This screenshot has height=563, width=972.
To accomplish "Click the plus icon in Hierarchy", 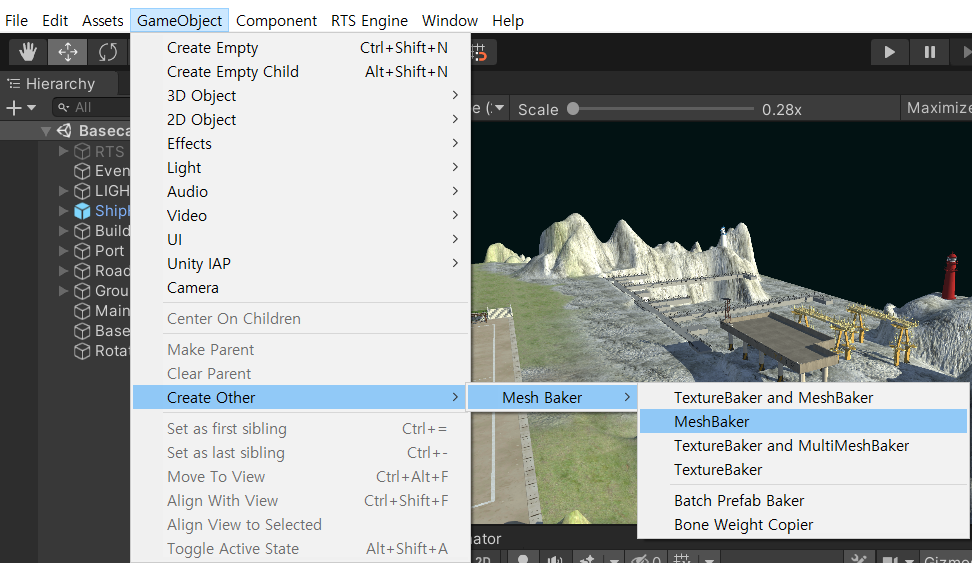I will tap(14, 108).
